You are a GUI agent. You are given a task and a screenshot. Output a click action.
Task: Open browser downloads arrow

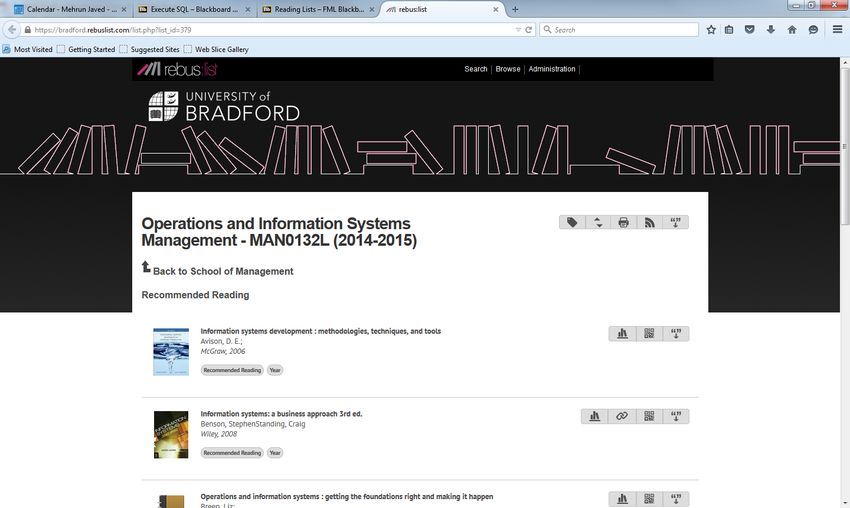pyautogui.click(x=771, y=30)
